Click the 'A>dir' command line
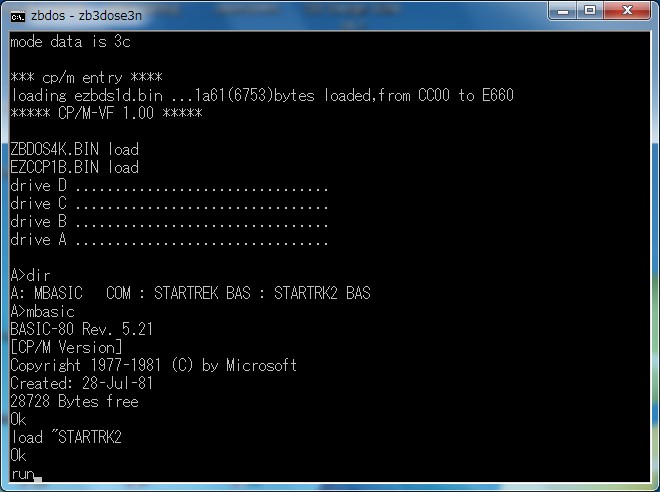Image resolution: width=660 pixels, height=492 pixels. click(30, 275)
